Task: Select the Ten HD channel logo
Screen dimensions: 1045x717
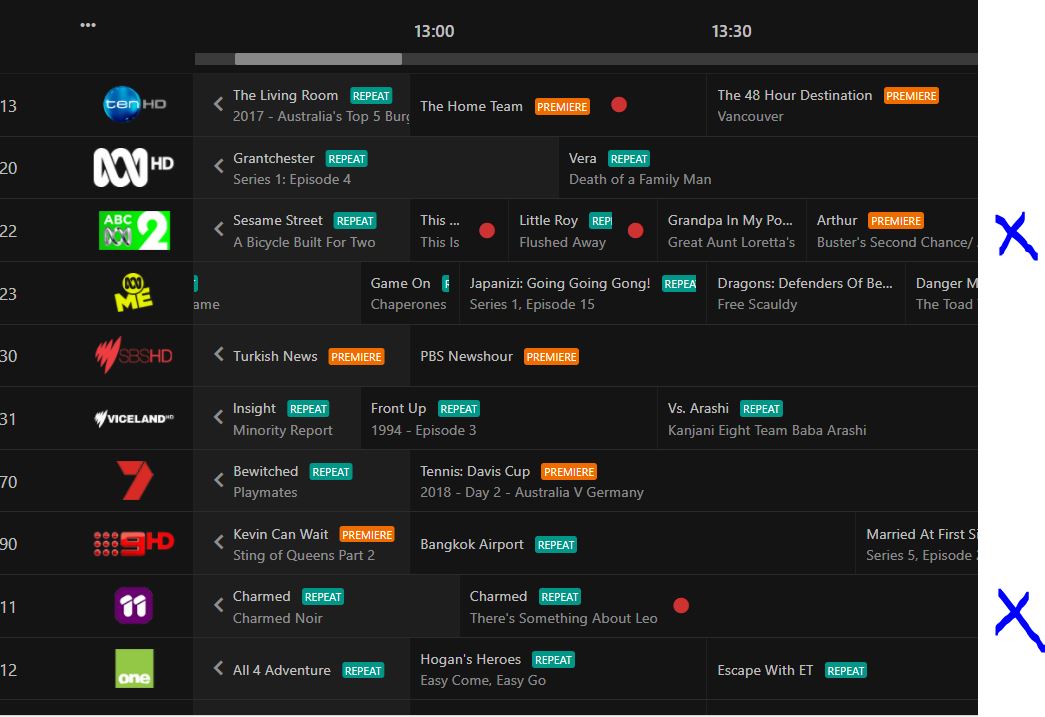Action: click(134, 104)
